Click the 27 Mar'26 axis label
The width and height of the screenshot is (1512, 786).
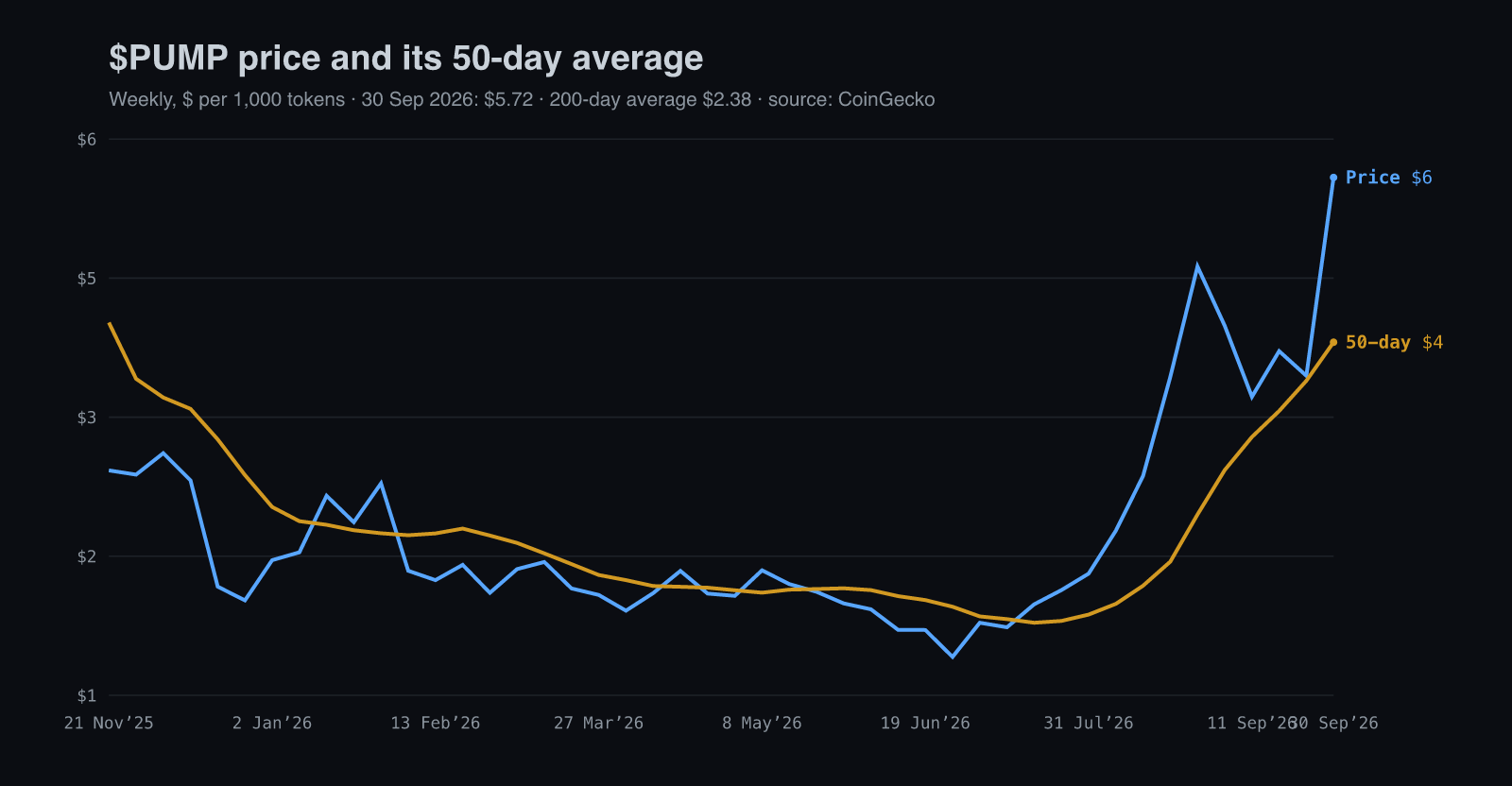point(598,723)
